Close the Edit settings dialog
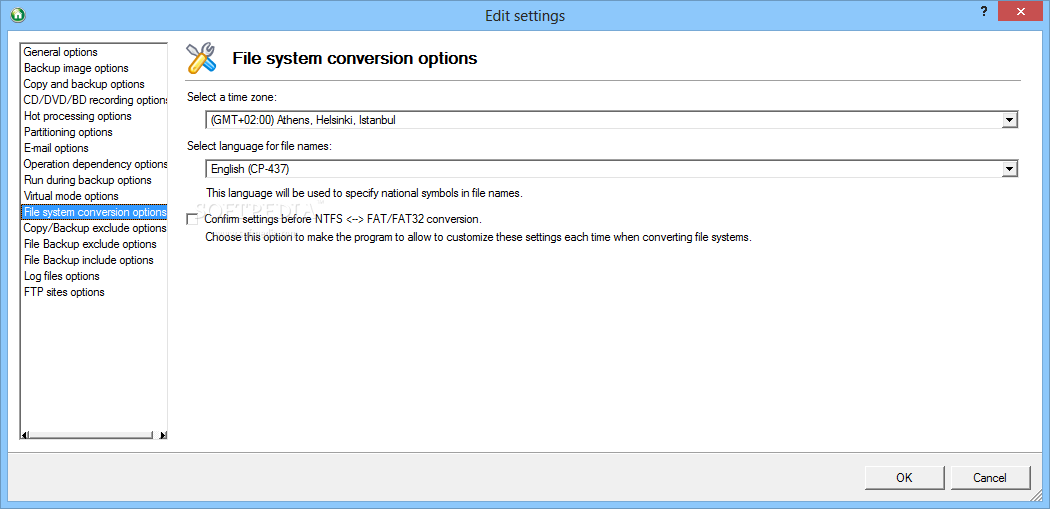This screenshot has width=1050, height=509. [1021, 12]
